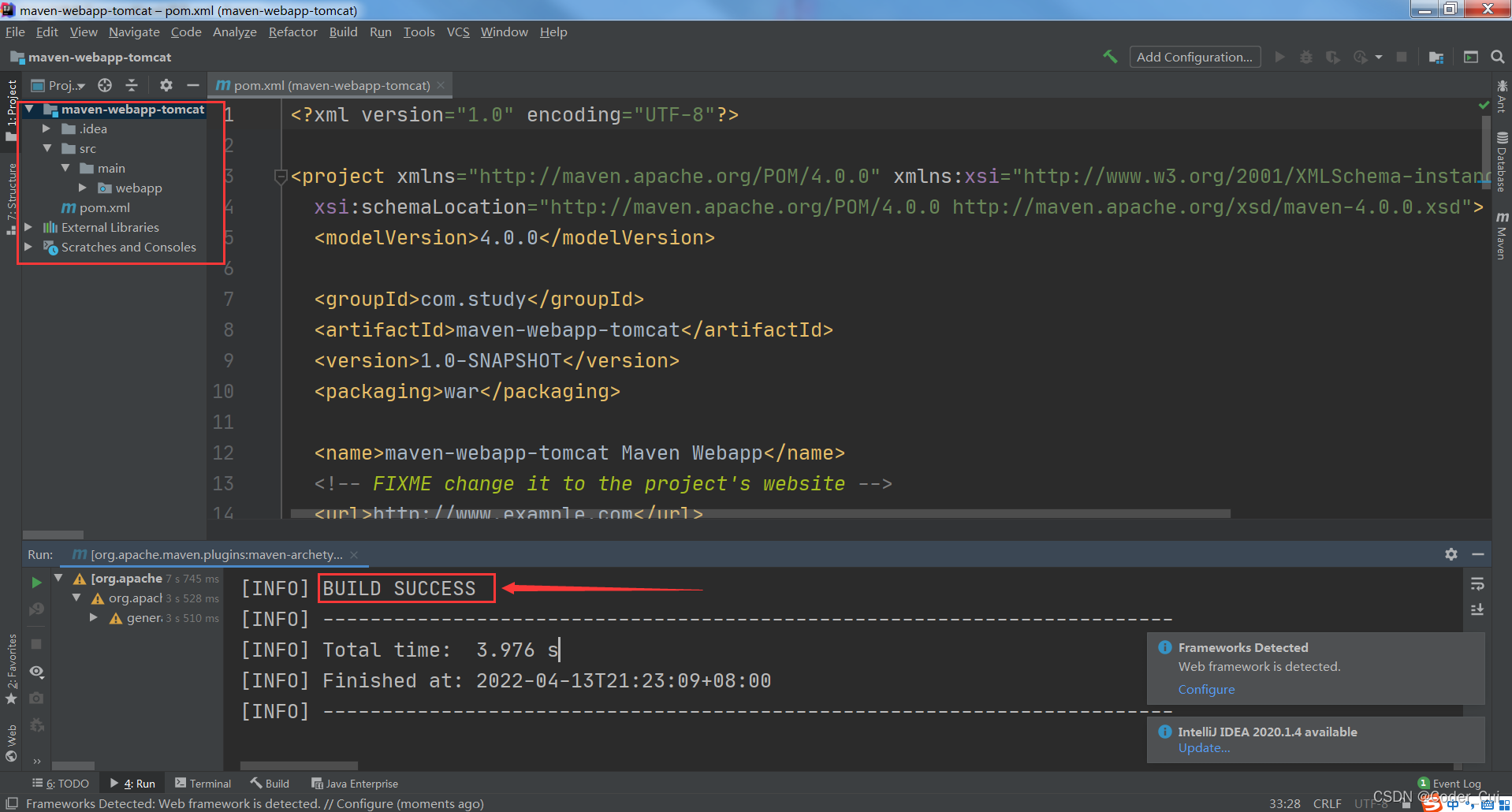1512x812 pixels.
Task: Open the Ant tool window
Action: (x=1502, y=96)
